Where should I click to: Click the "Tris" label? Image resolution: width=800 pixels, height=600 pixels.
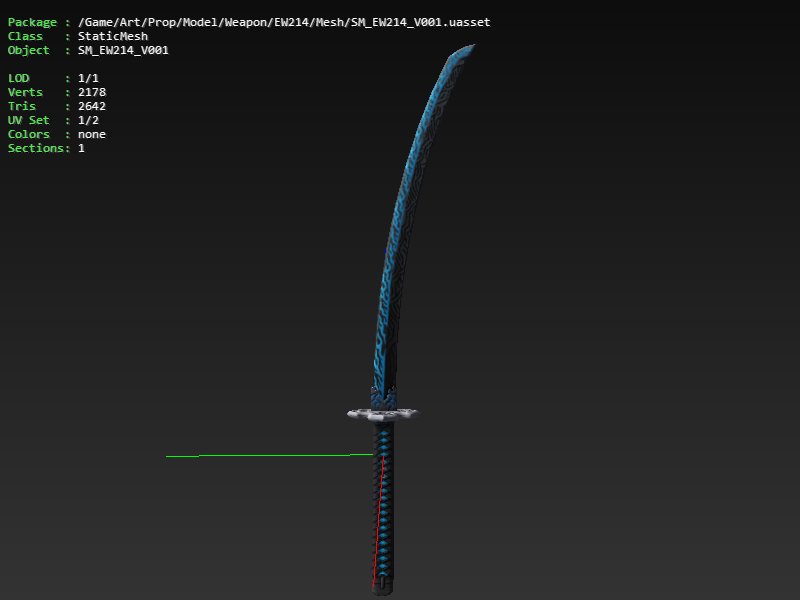click(21, 106)
